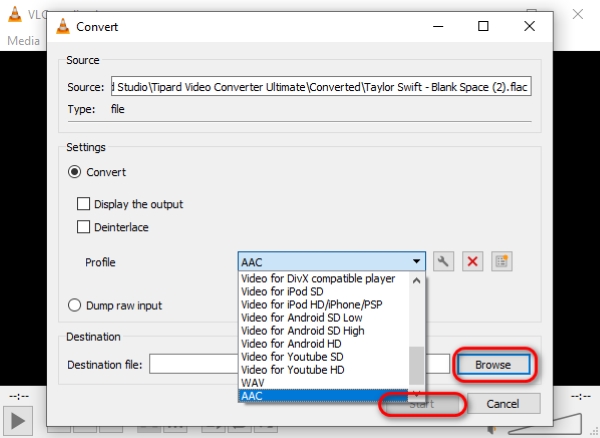Select the Dump raw input radio button
This screenshot has height=438, width=600.
point(74,305)
